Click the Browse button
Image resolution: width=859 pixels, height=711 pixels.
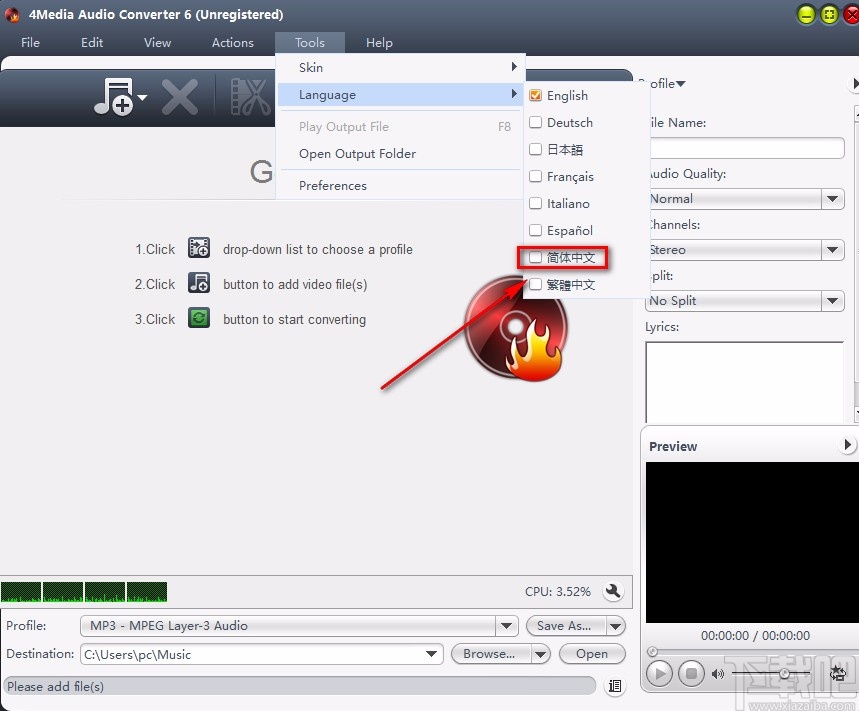(490, 654)
